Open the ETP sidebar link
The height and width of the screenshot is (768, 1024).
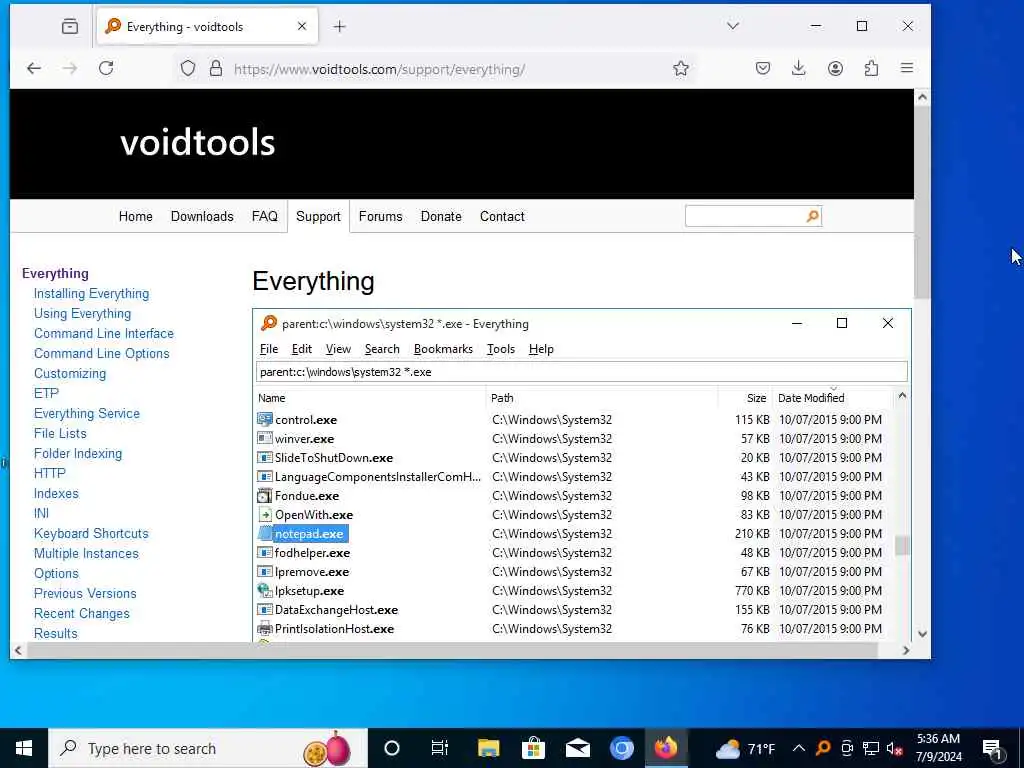[x=46, y=393]
